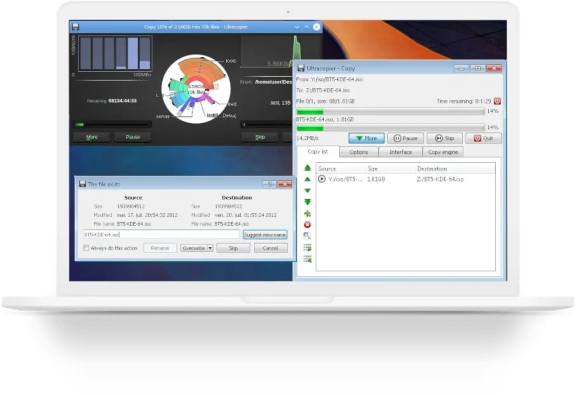Select the Interface tab

coord(400,152)
